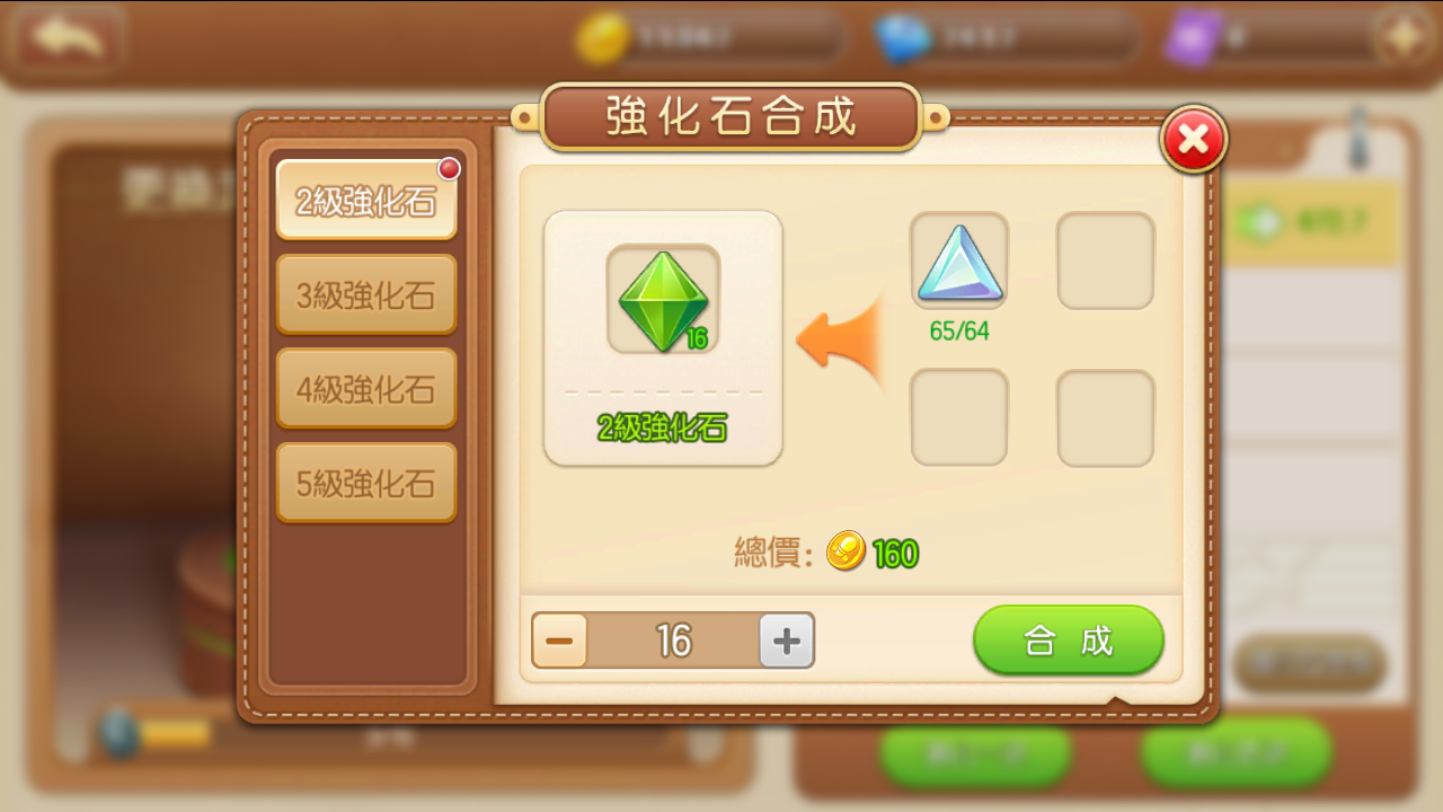Switch to the 3級強化石 tab

(x=366, y=294)
